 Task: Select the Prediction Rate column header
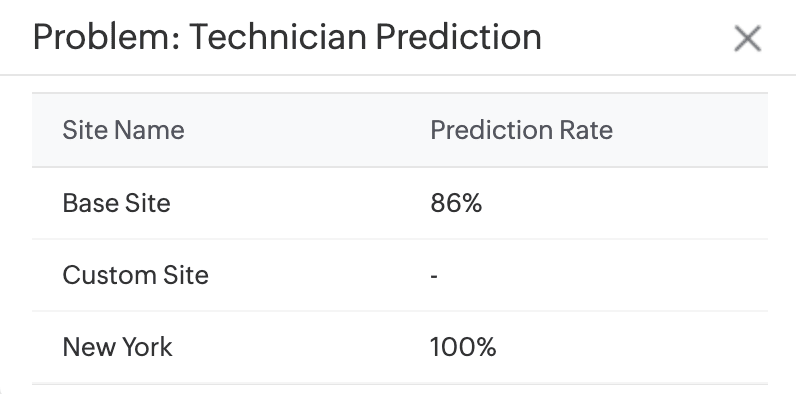(x=521, y=130)
